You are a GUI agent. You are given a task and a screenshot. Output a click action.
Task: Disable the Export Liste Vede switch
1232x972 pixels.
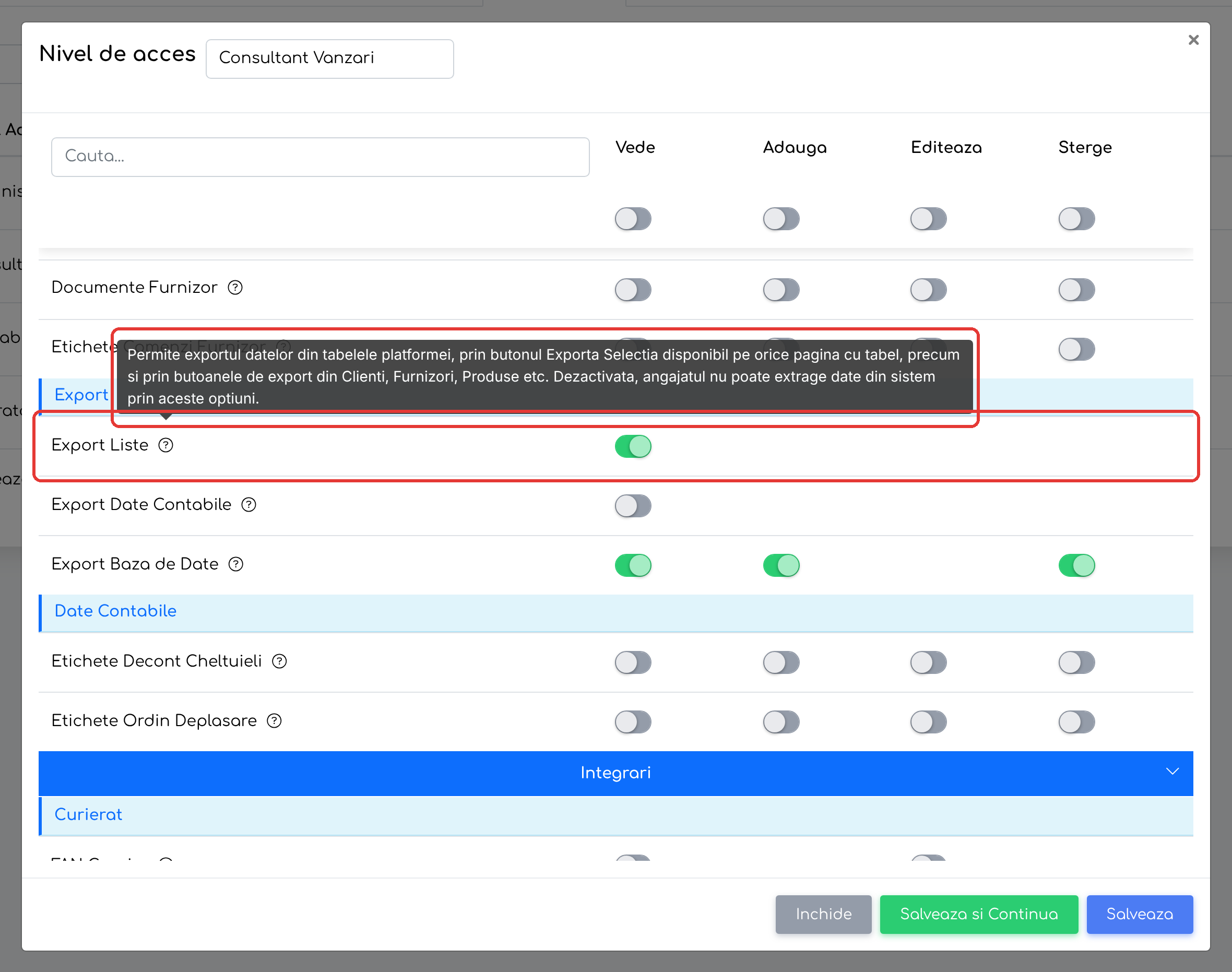[633, 446]
